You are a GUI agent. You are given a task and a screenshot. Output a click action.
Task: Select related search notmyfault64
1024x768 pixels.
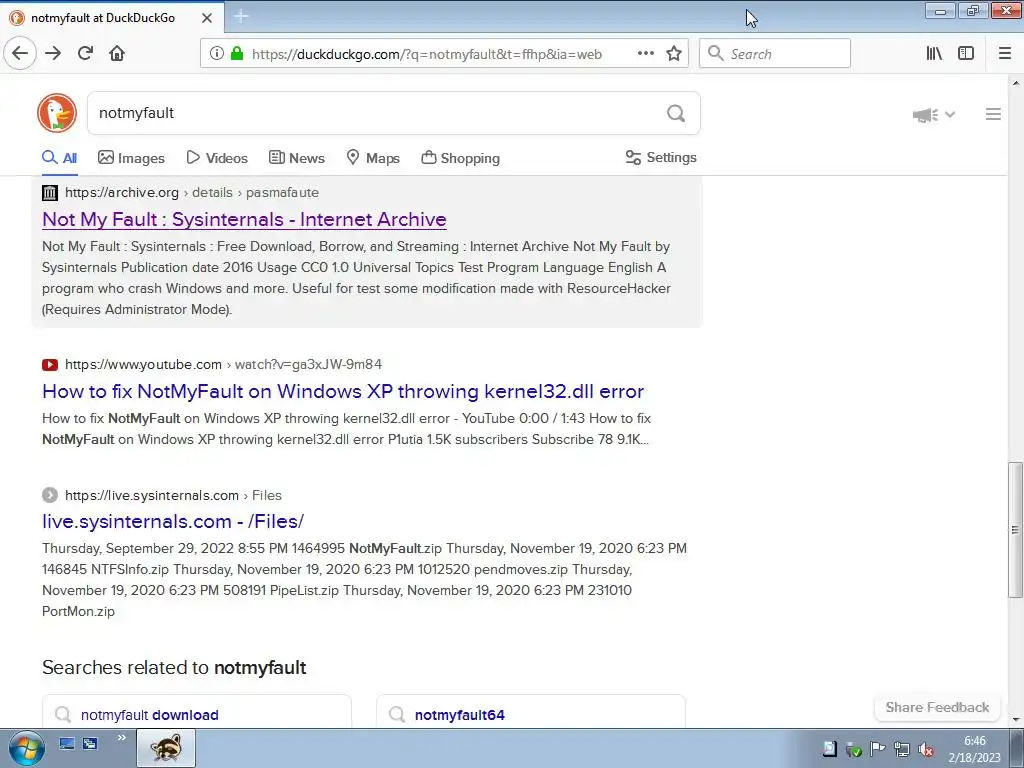[x=531, y=714]
